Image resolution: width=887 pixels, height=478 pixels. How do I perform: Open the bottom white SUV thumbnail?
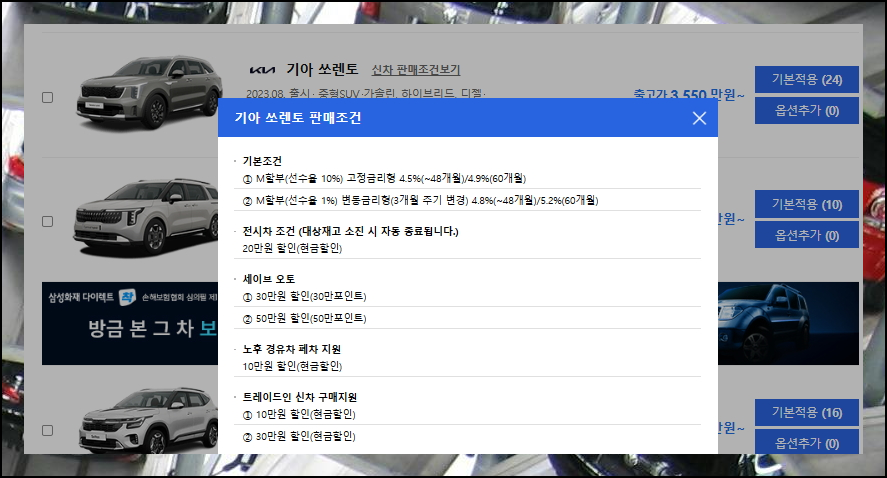pos(148,420)
